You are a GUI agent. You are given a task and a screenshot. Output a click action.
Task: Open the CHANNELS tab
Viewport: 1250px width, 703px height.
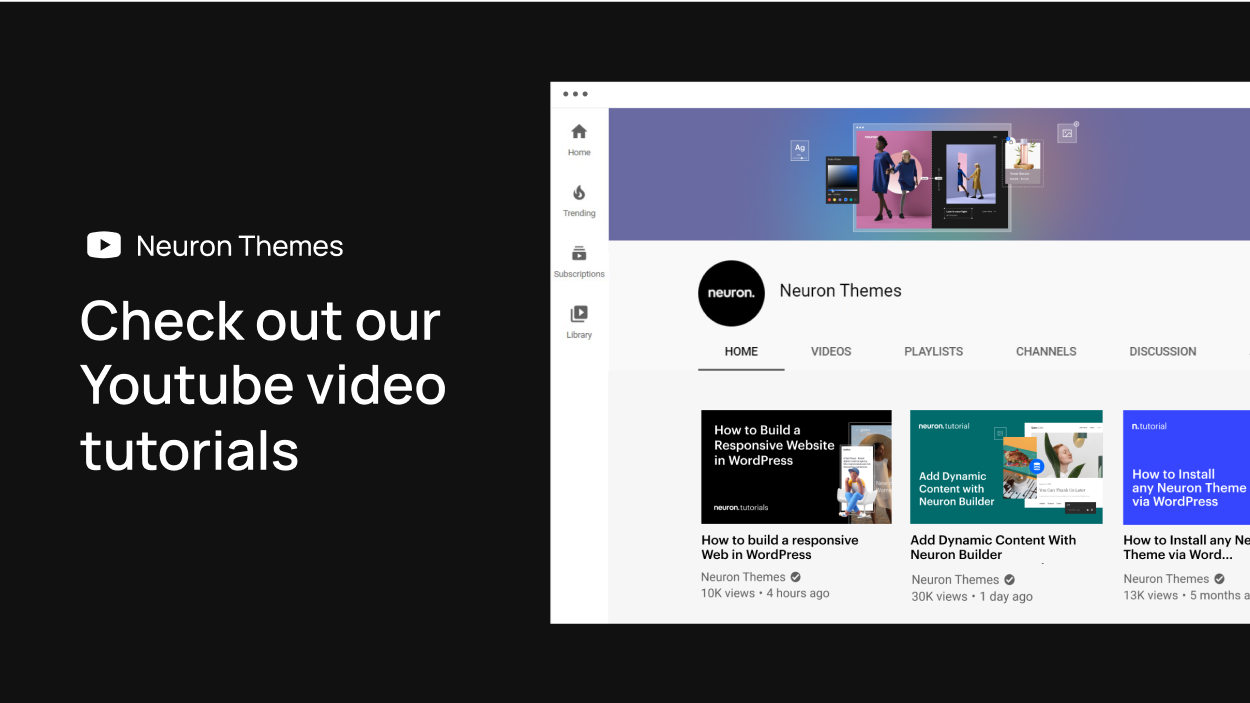point(1046,352)
